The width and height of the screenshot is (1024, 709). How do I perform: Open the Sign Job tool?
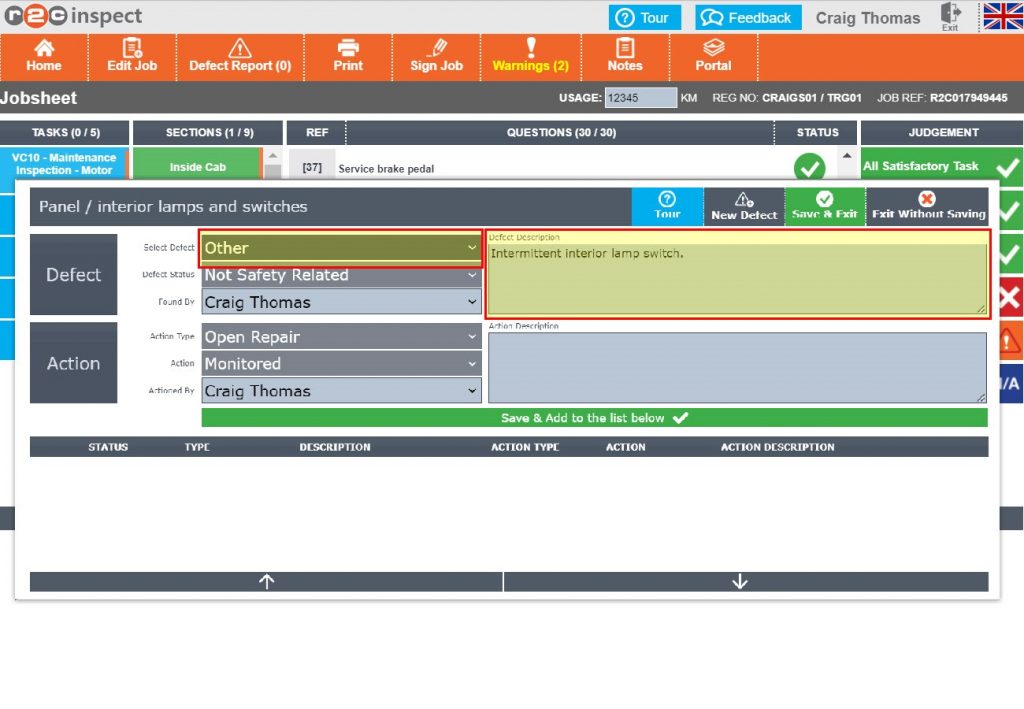click(436, 57)
